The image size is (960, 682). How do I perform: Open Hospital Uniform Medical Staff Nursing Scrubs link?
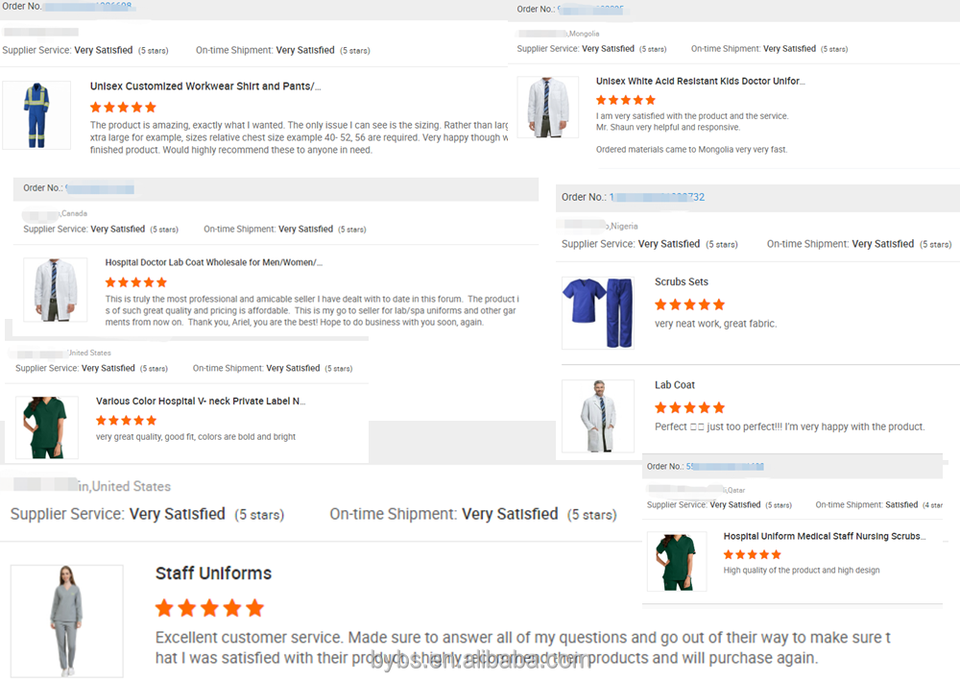click(x=824, y=537)
